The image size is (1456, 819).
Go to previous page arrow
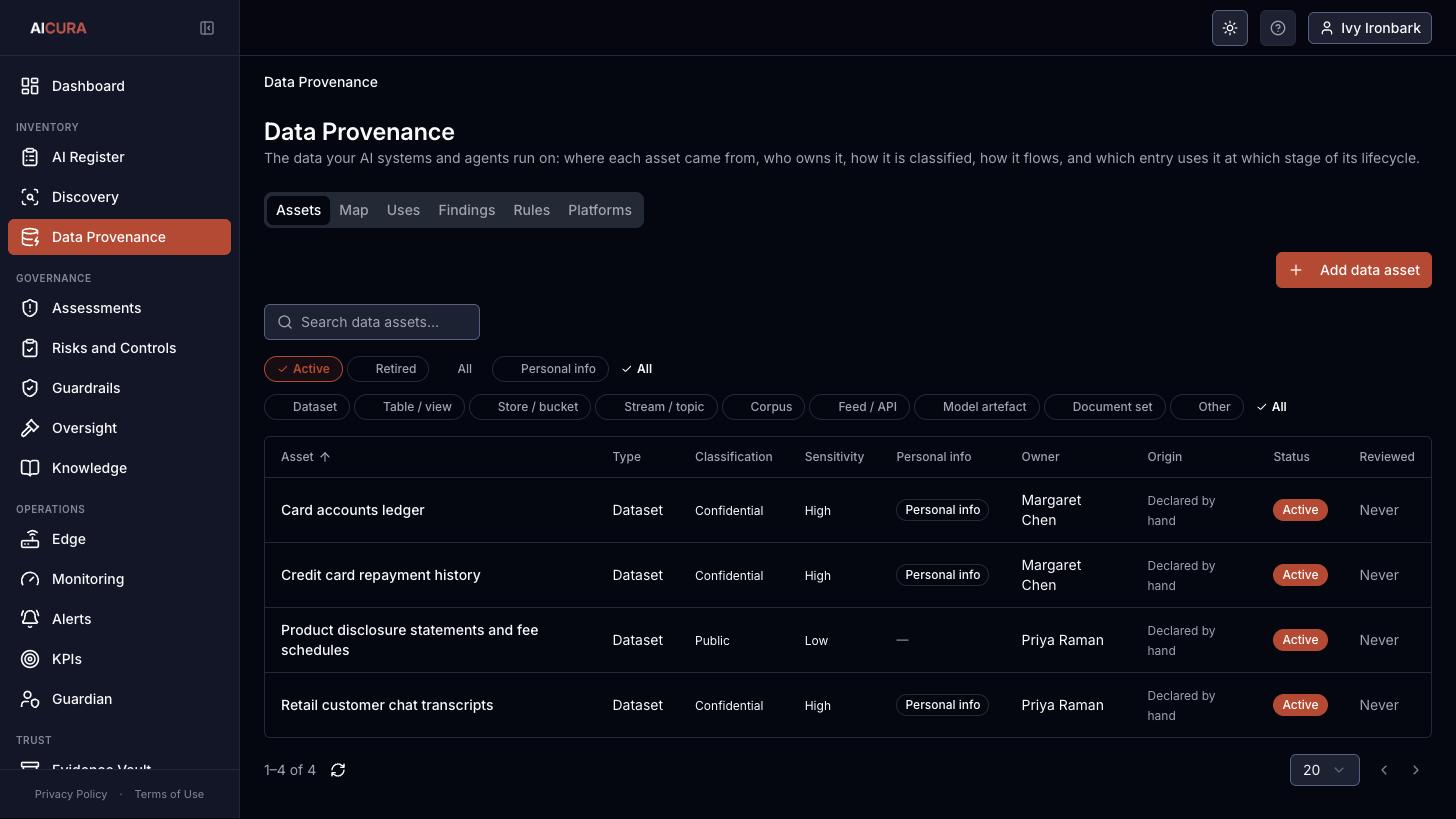click(x=1384, y=770)
